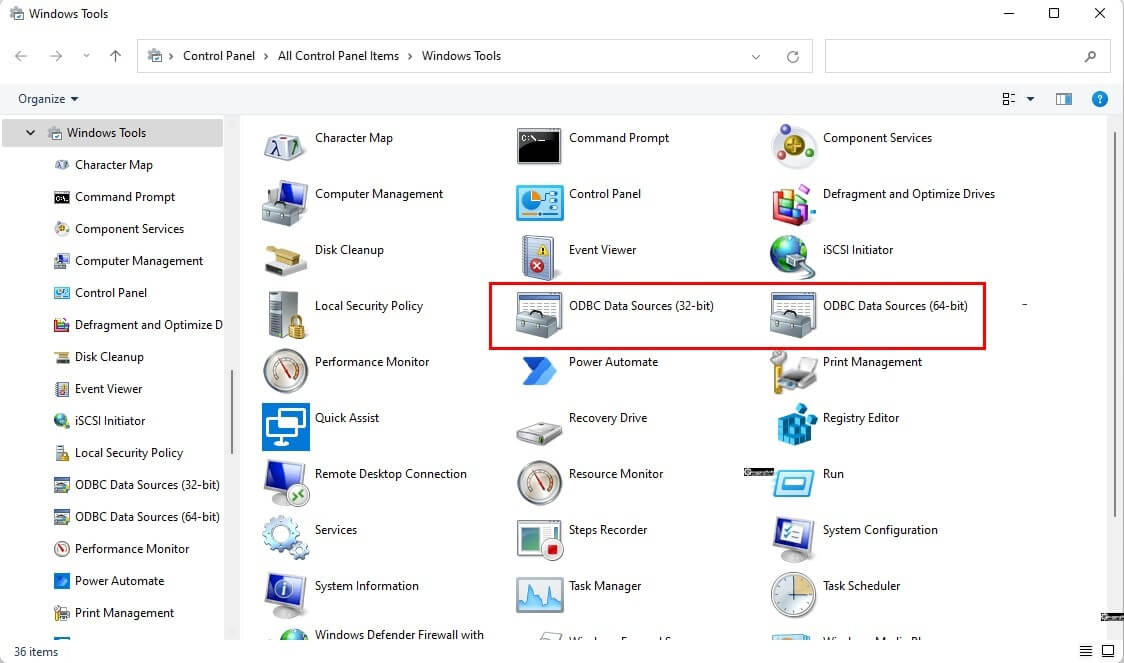This screenshot has width=1124, height=663.
Task: Refresh the folder view
Action: [x=793, y=56]
